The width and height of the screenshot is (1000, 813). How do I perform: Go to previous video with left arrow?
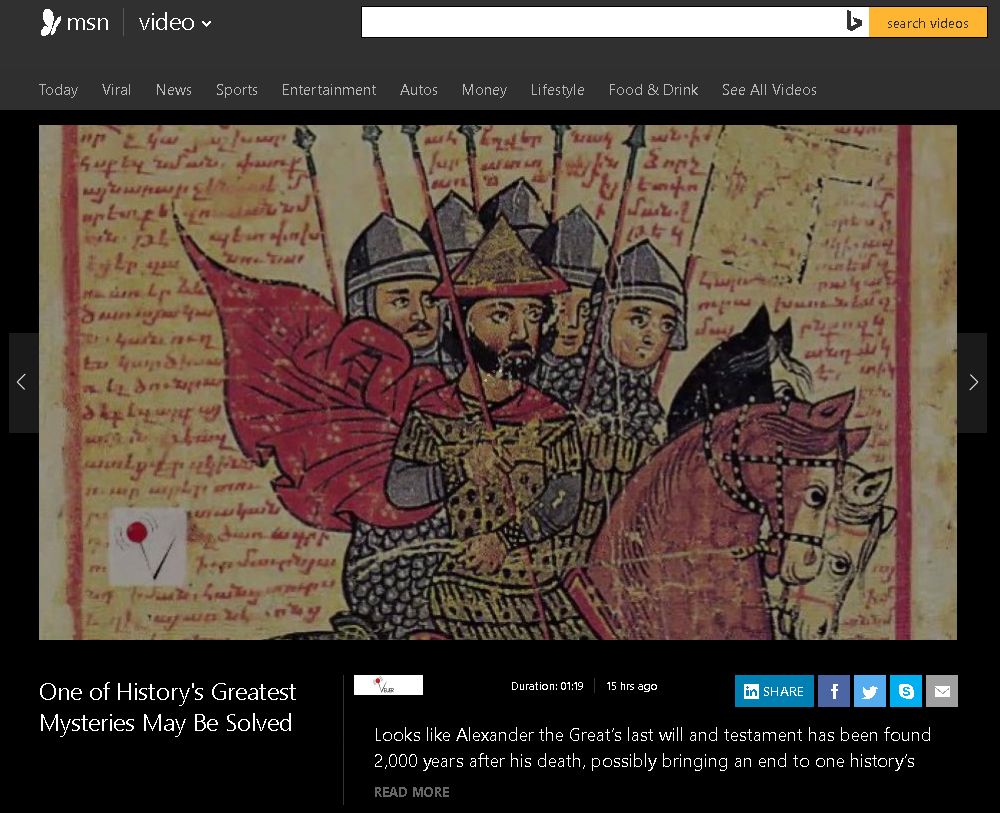[23, 383]
